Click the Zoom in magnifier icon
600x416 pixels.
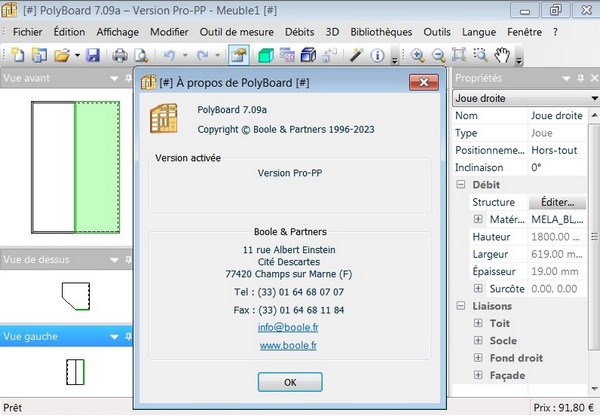tap(417, 55)
